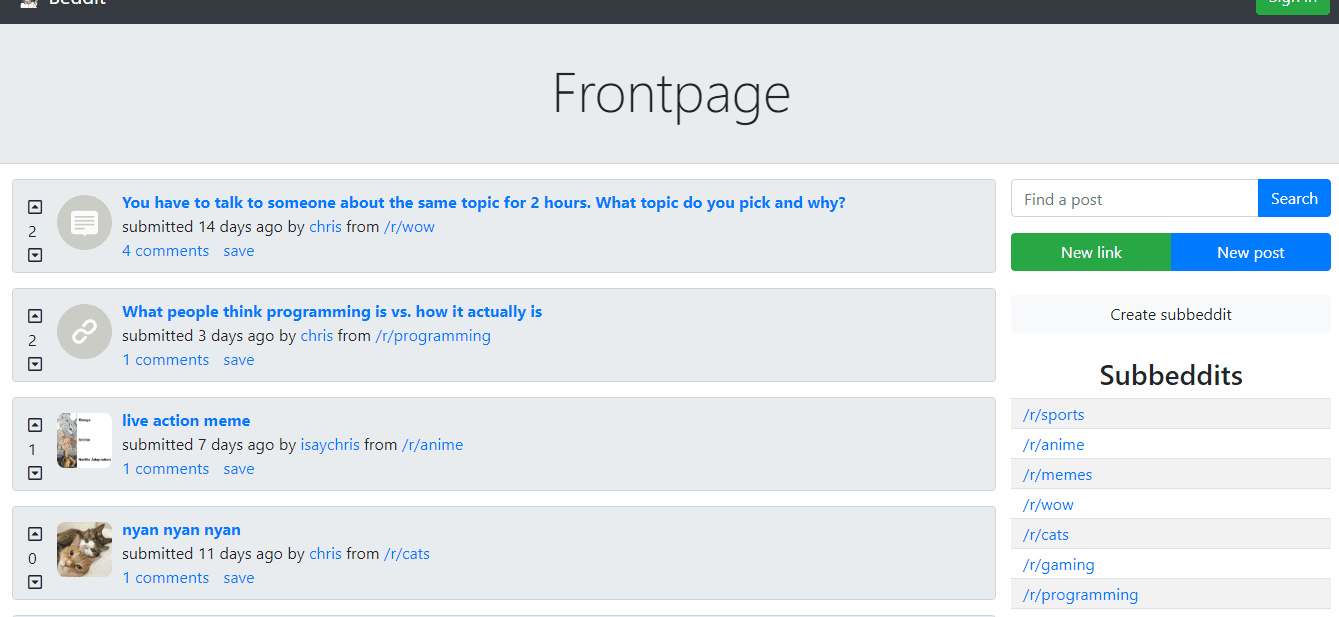
Task: Click the blue New post button
Action: 1250,252
